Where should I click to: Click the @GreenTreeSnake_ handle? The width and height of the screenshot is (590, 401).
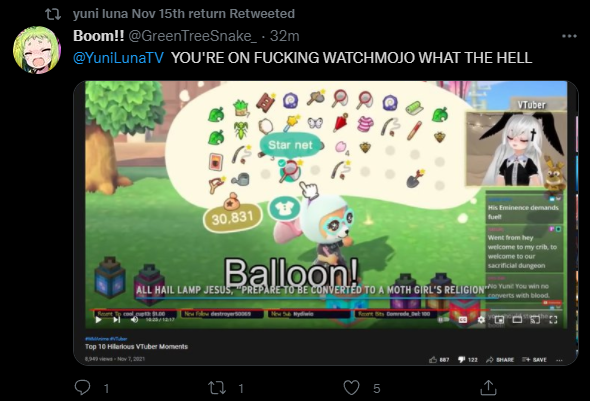coord(193,36)
